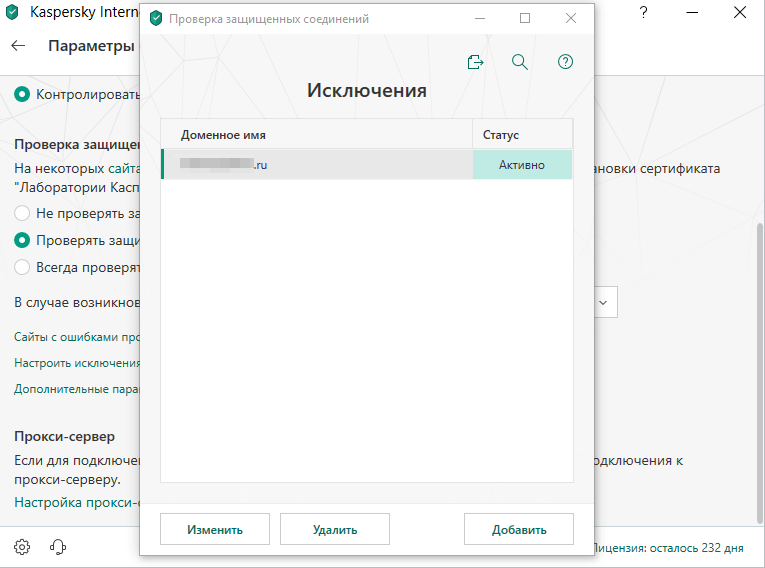Select the Контролировать radio button
This screenshot has height=568, width=765.
click(22, 94)
